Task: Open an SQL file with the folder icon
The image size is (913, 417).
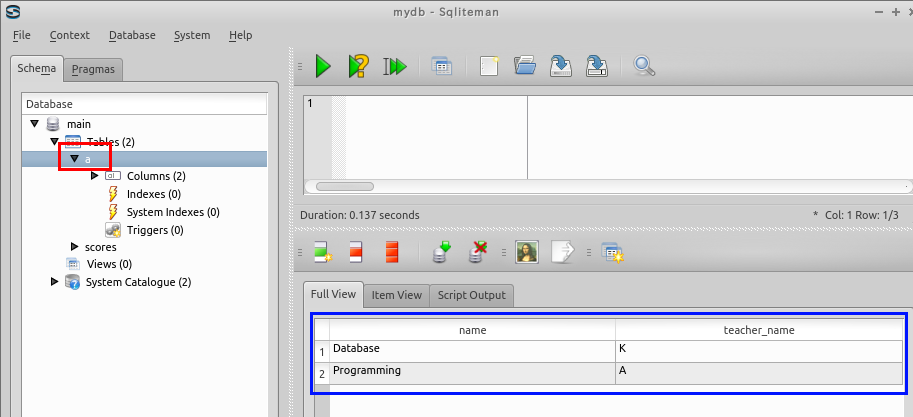Action: pyautogui.click(x=525, y=65)
